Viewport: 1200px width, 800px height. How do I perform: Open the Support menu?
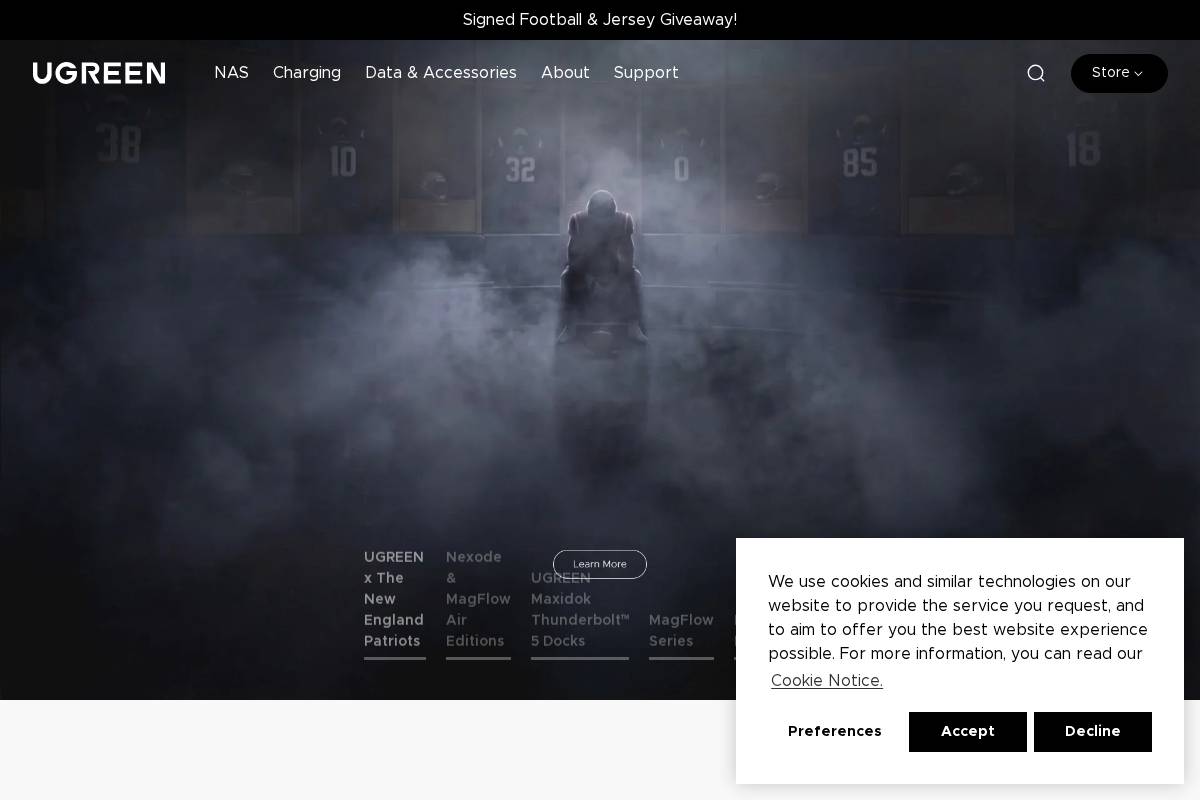click(x=646, y=73)
